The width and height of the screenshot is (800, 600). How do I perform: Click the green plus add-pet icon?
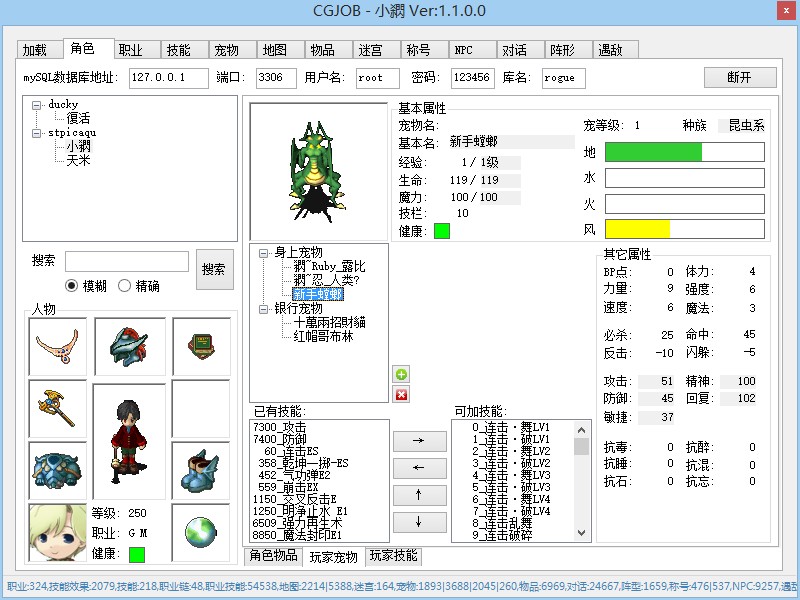pyautogui.click(x=402, y=374)
